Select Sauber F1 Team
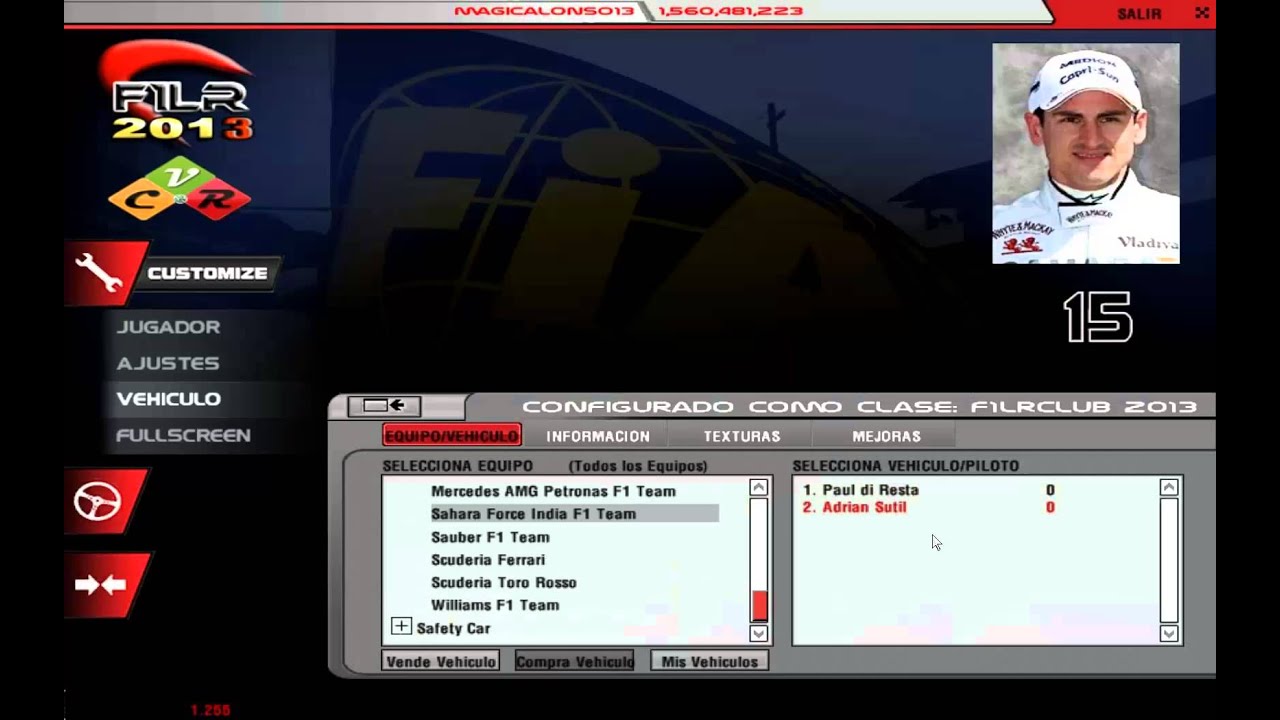The height and width of the screenshot is (720, 1280). click(490, 537)
